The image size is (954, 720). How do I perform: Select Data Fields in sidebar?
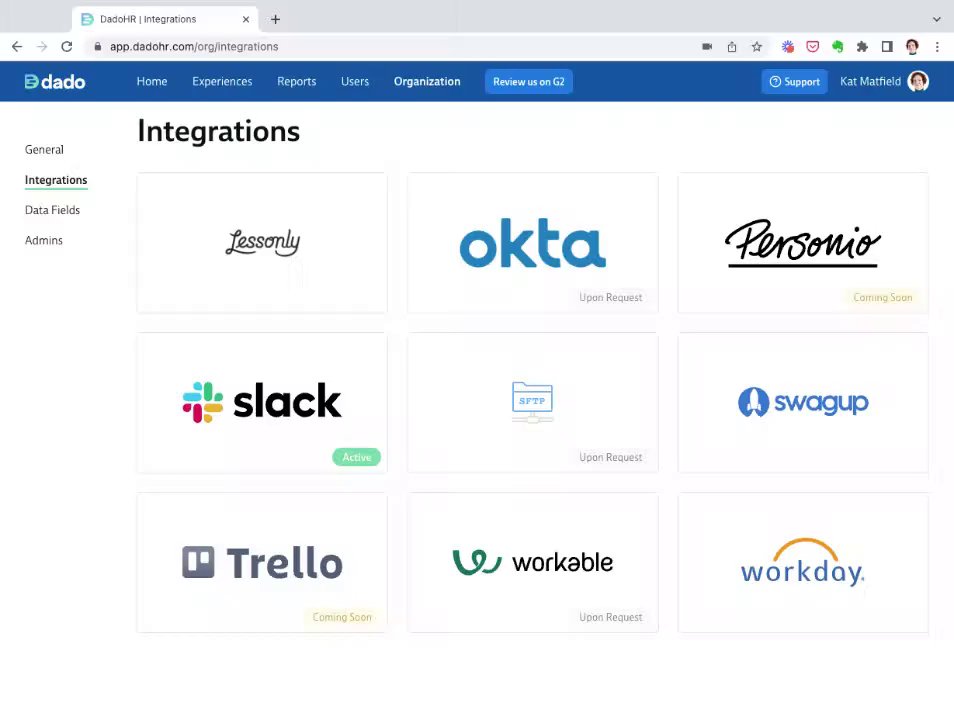coord(52,210)
